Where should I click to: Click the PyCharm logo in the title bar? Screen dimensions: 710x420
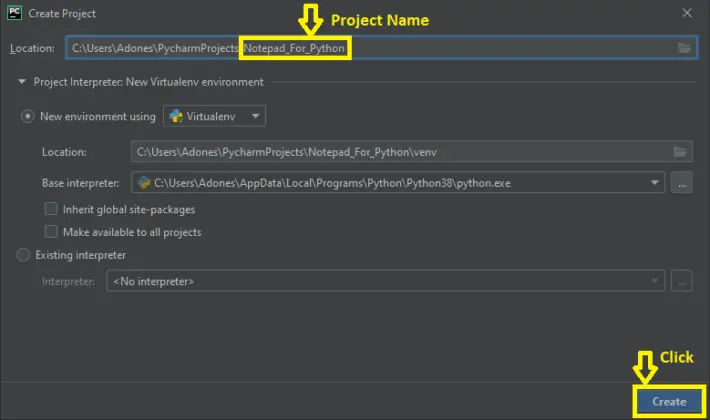13,13
